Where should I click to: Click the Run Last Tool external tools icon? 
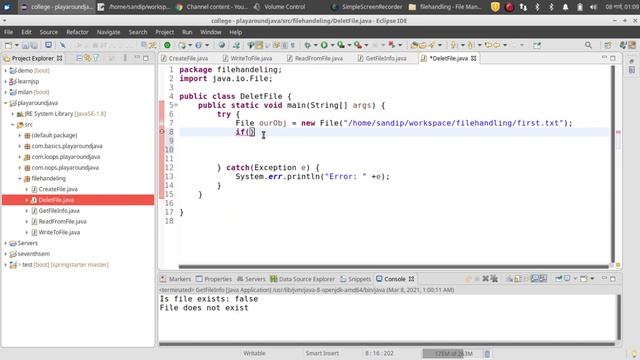point(358,45)
